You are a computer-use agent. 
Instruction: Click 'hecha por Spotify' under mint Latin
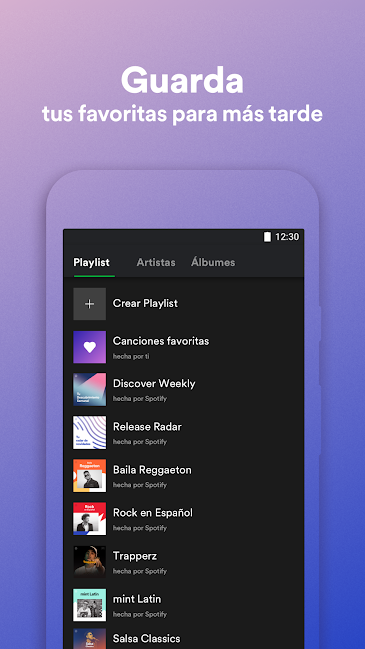[x=140, y=614]
